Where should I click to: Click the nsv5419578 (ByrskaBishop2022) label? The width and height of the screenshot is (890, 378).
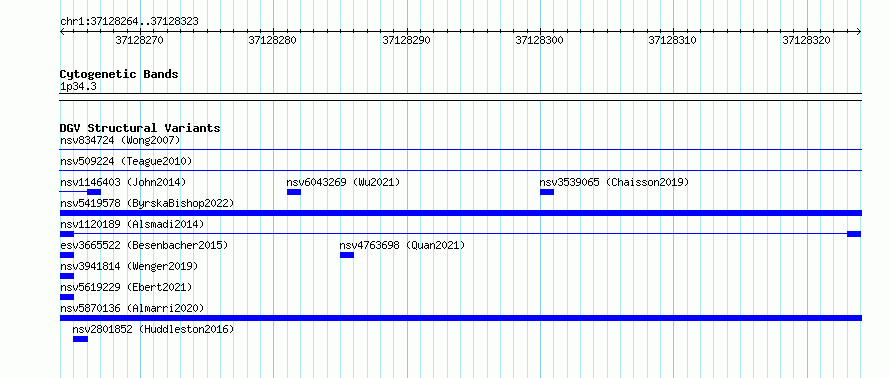pos(147,203)
